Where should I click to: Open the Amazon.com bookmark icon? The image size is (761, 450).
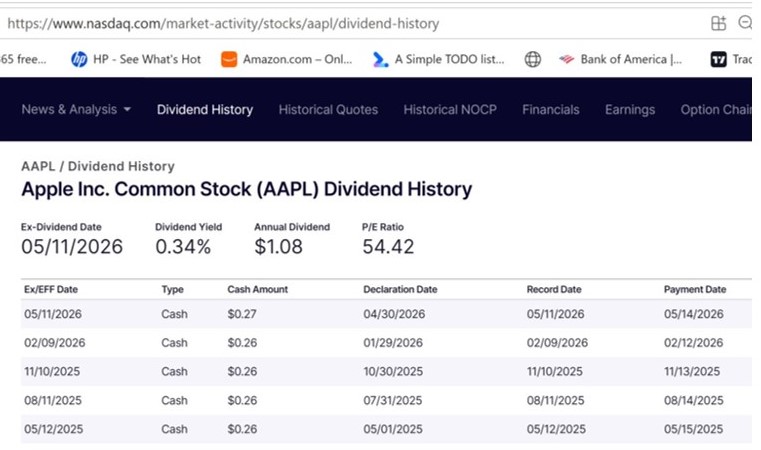pos(229,59)
